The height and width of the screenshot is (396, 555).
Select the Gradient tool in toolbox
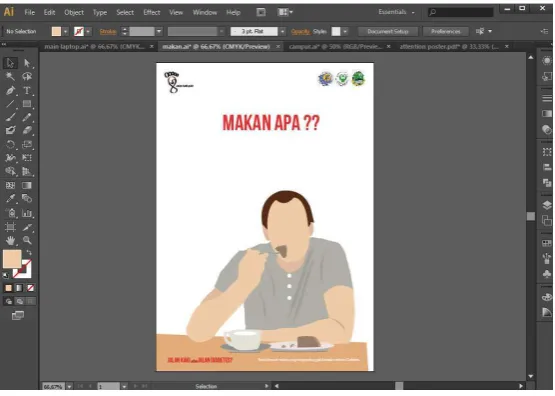click(27, 185)
